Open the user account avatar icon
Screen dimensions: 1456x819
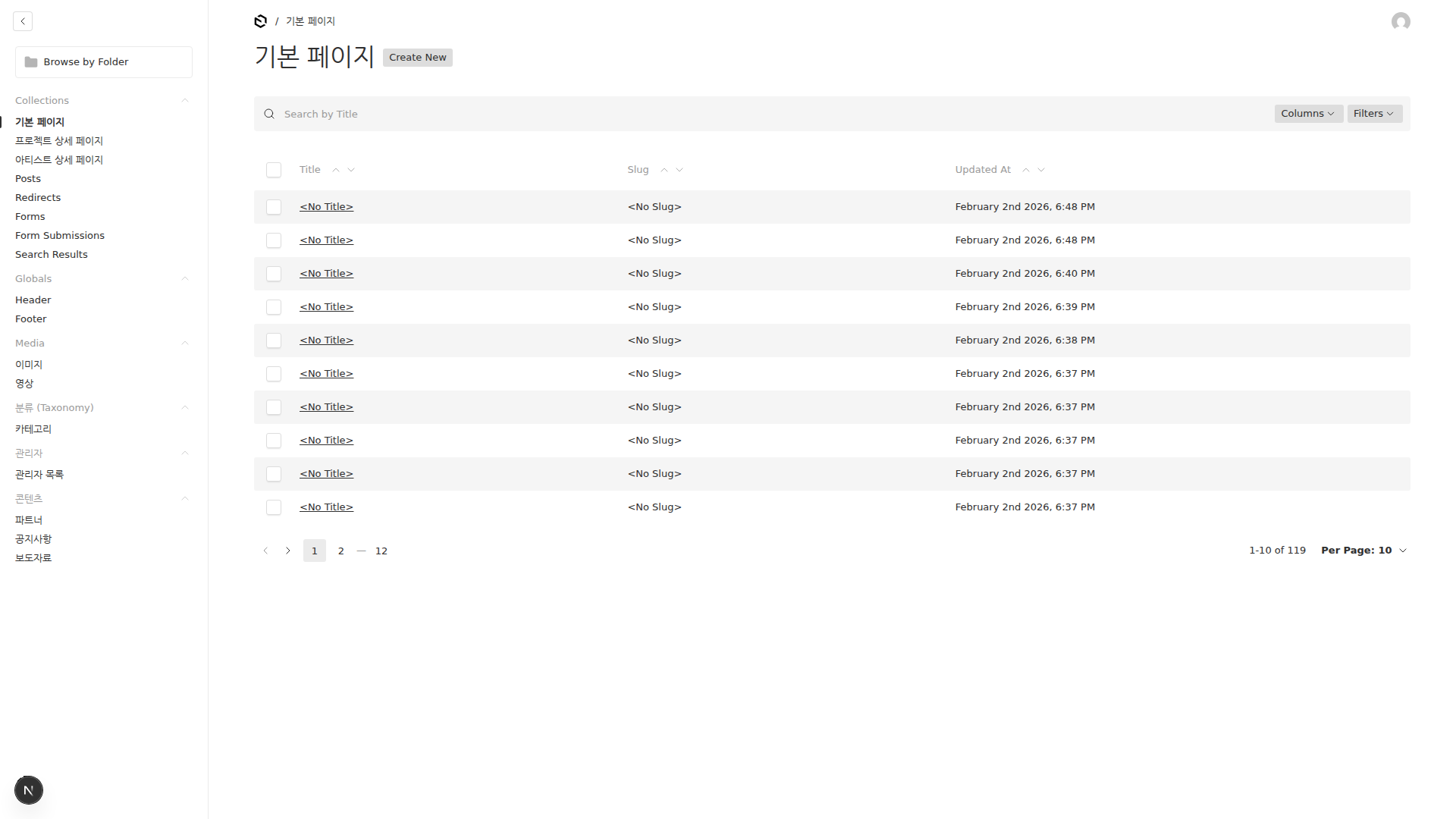click(x=1401, y=21)
